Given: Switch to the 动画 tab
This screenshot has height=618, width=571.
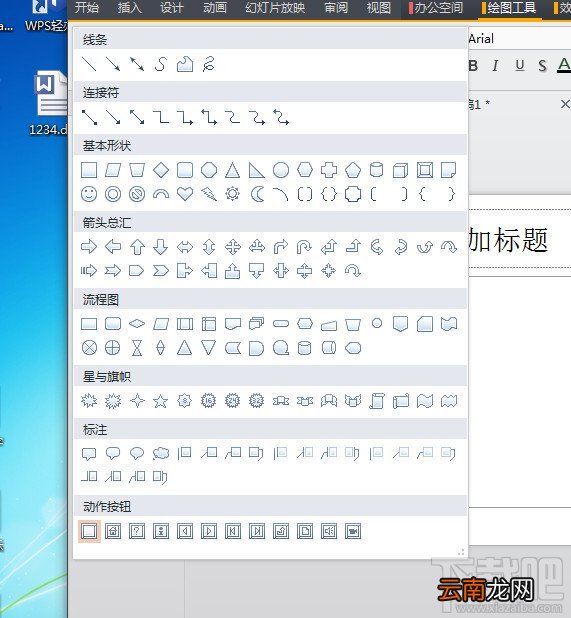Looking at the screenshot, I should coord(215,7).
